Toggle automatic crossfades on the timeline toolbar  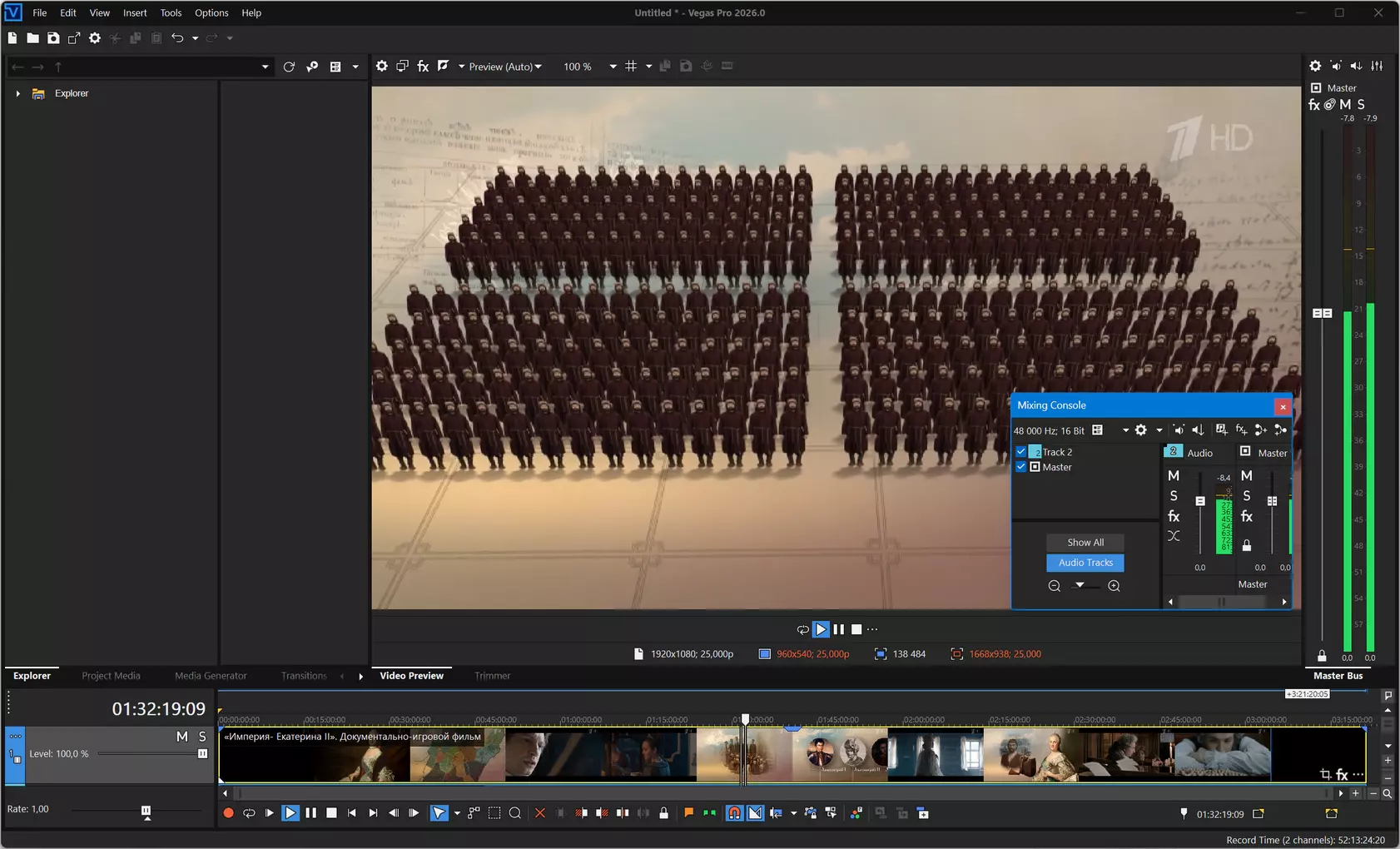pyautogui.click(x=755, y=813)
